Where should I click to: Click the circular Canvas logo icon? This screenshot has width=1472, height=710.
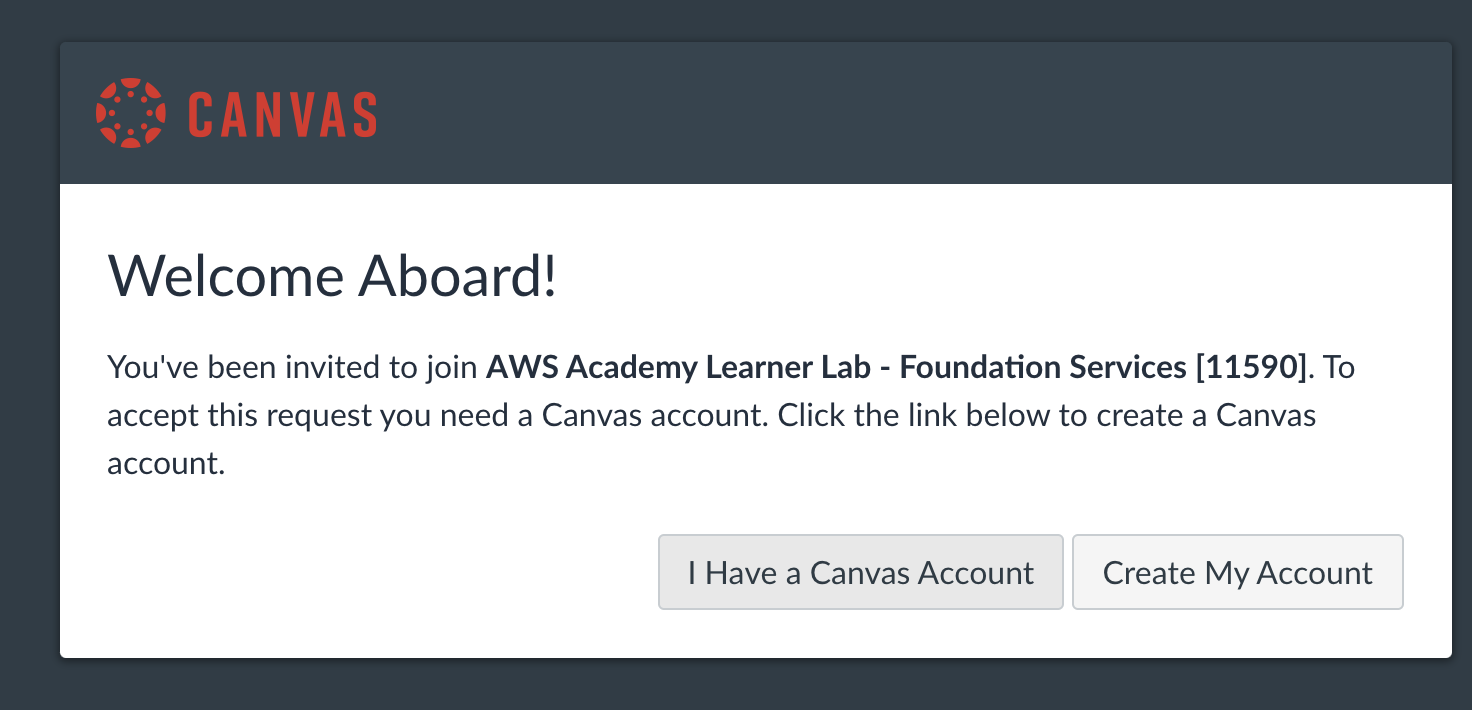click(x=129, y=113)
